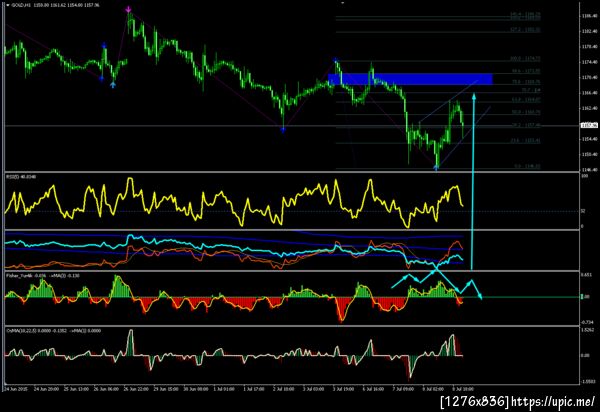Click the 2 Jul 10:00 time label
This screenshot has height=412, width=600.
[284, 389]
